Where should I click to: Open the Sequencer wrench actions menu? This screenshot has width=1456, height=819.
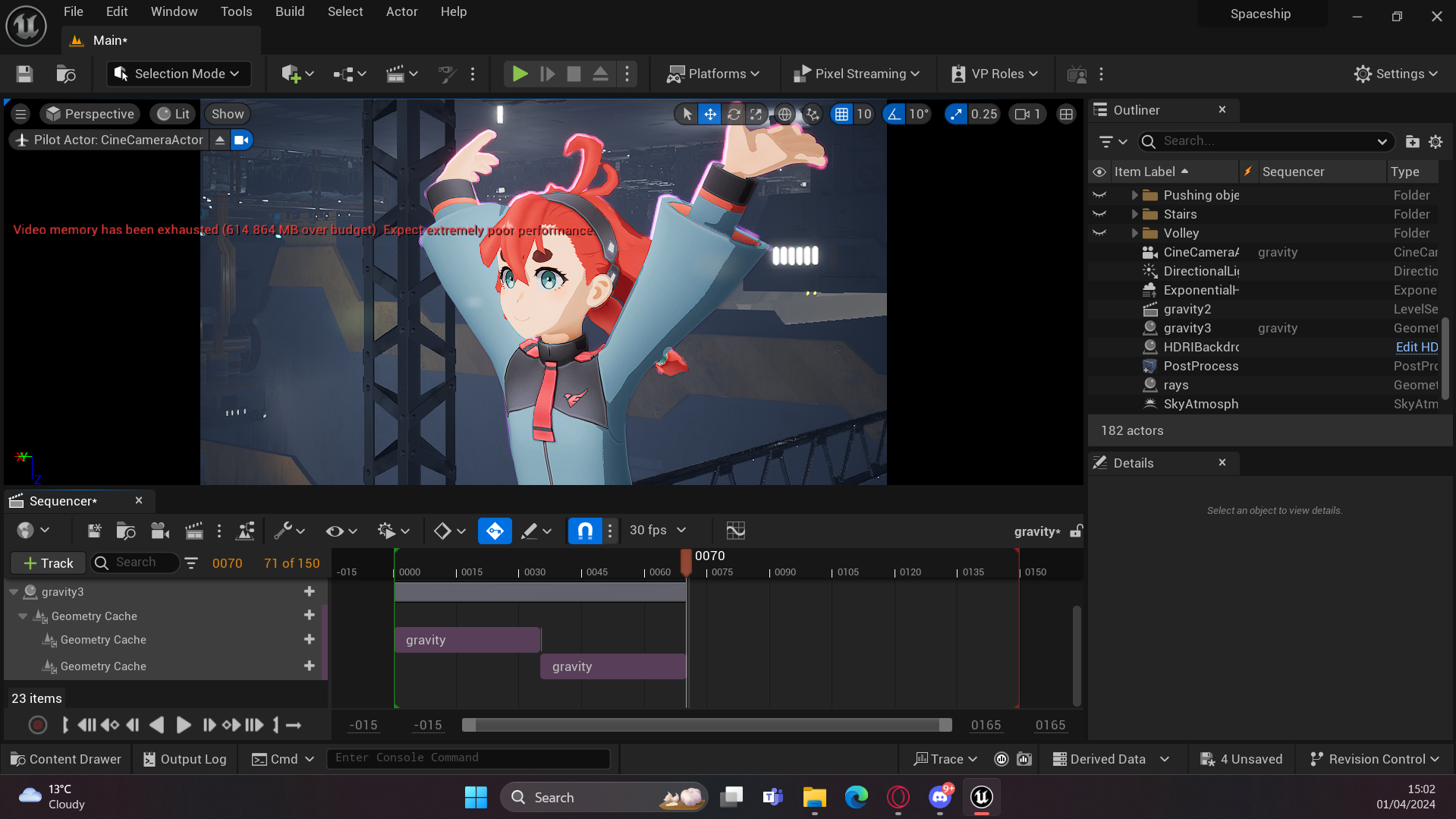tap(289, 531)
